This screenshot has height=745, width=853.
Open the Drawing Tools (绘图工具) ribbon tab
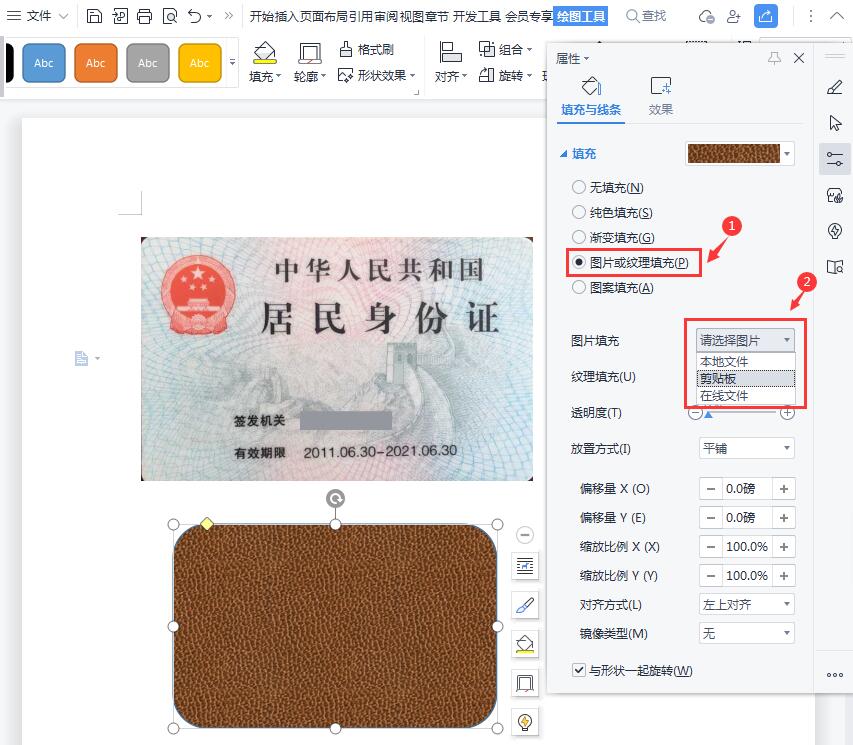[x=580, y=16]
